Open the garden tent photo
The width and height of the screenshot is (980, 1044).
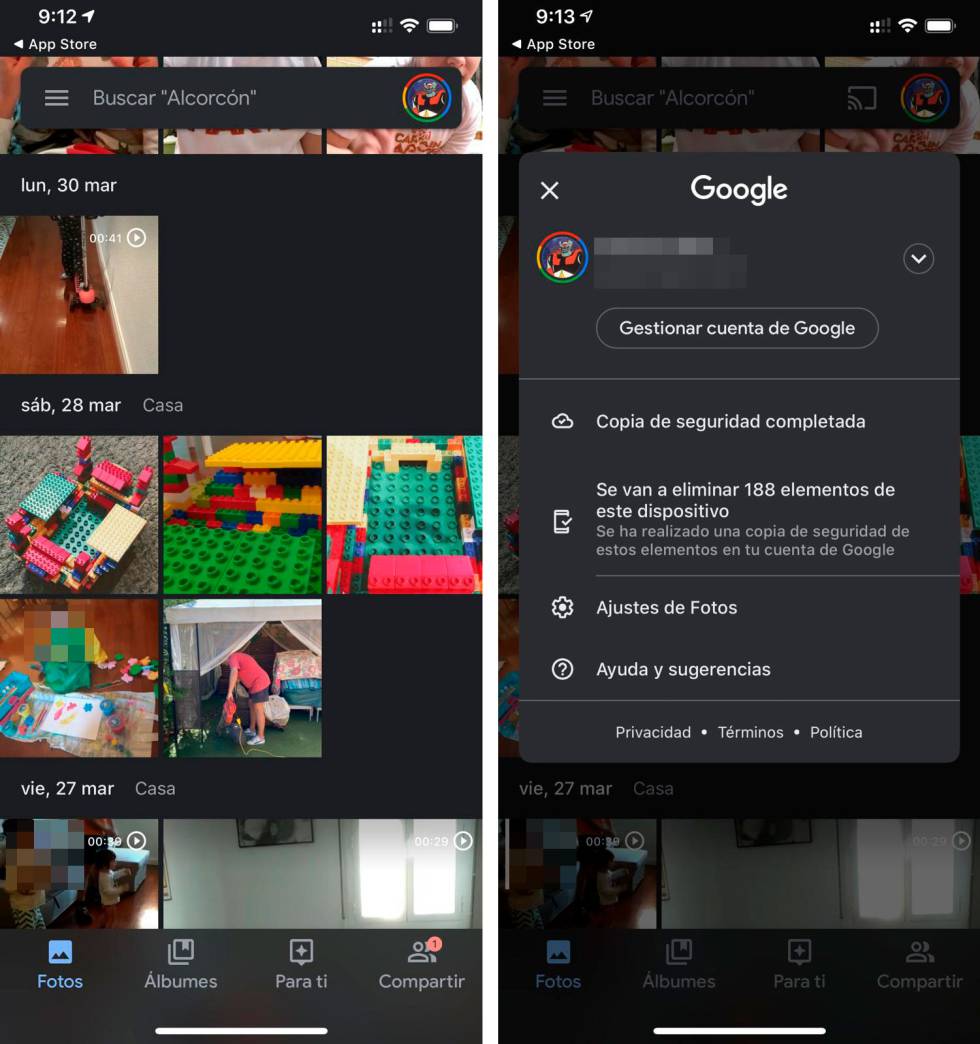coord(242,678)
